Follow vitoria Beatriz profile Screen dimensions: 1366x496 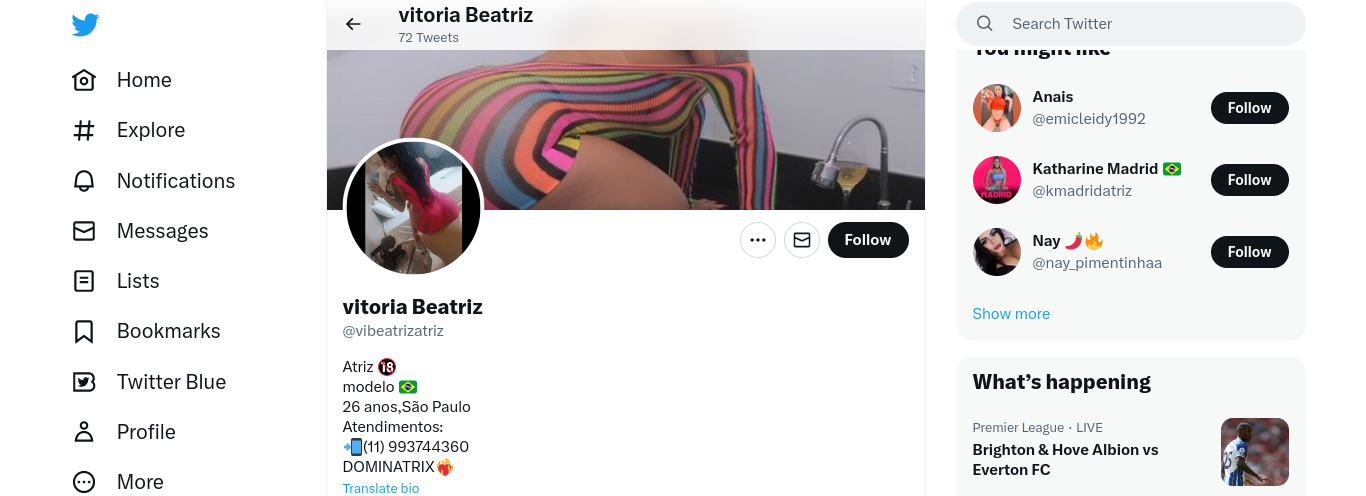coord(867,240)
